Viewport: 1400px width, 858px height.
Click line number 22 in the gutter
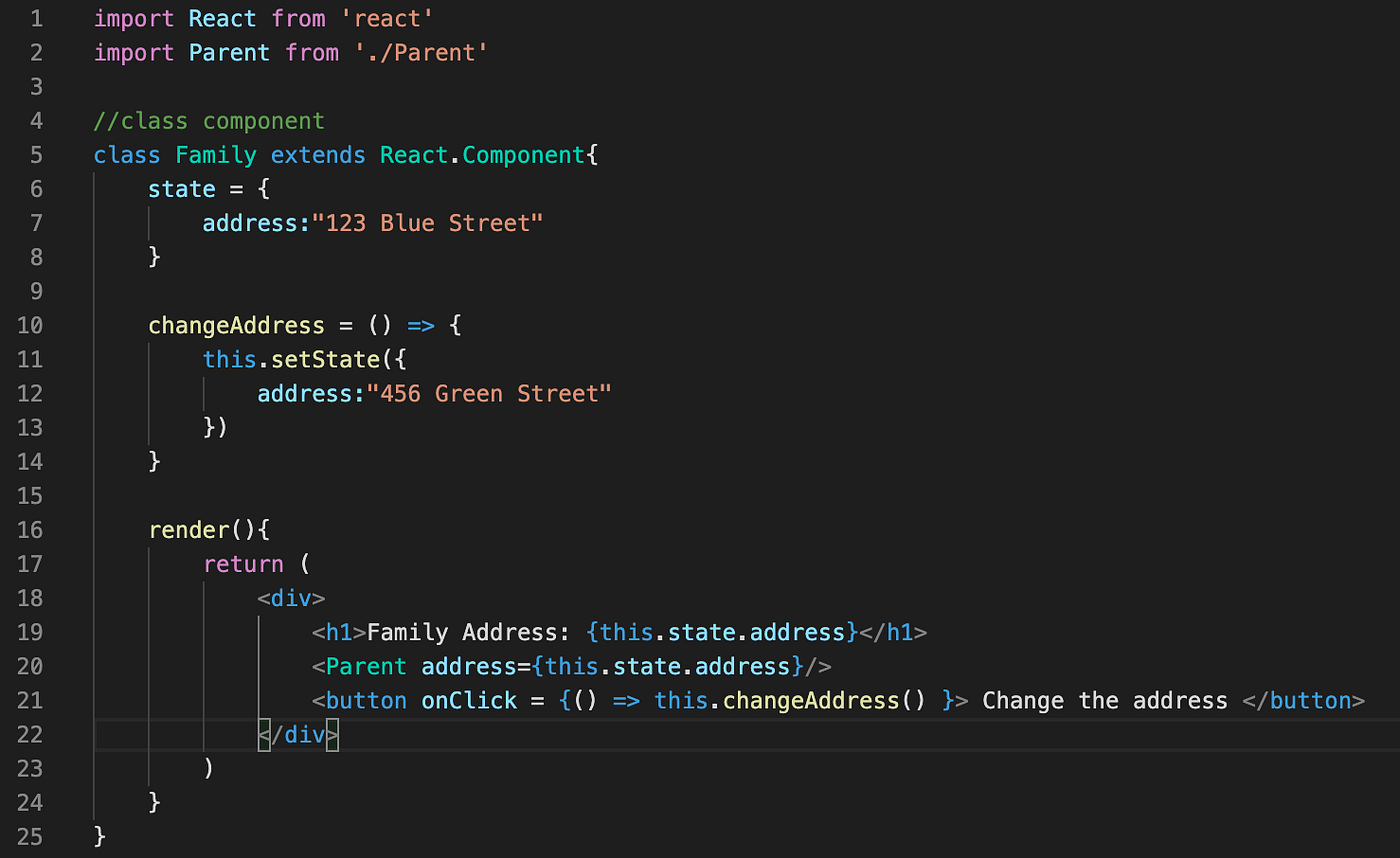[30, 734]
